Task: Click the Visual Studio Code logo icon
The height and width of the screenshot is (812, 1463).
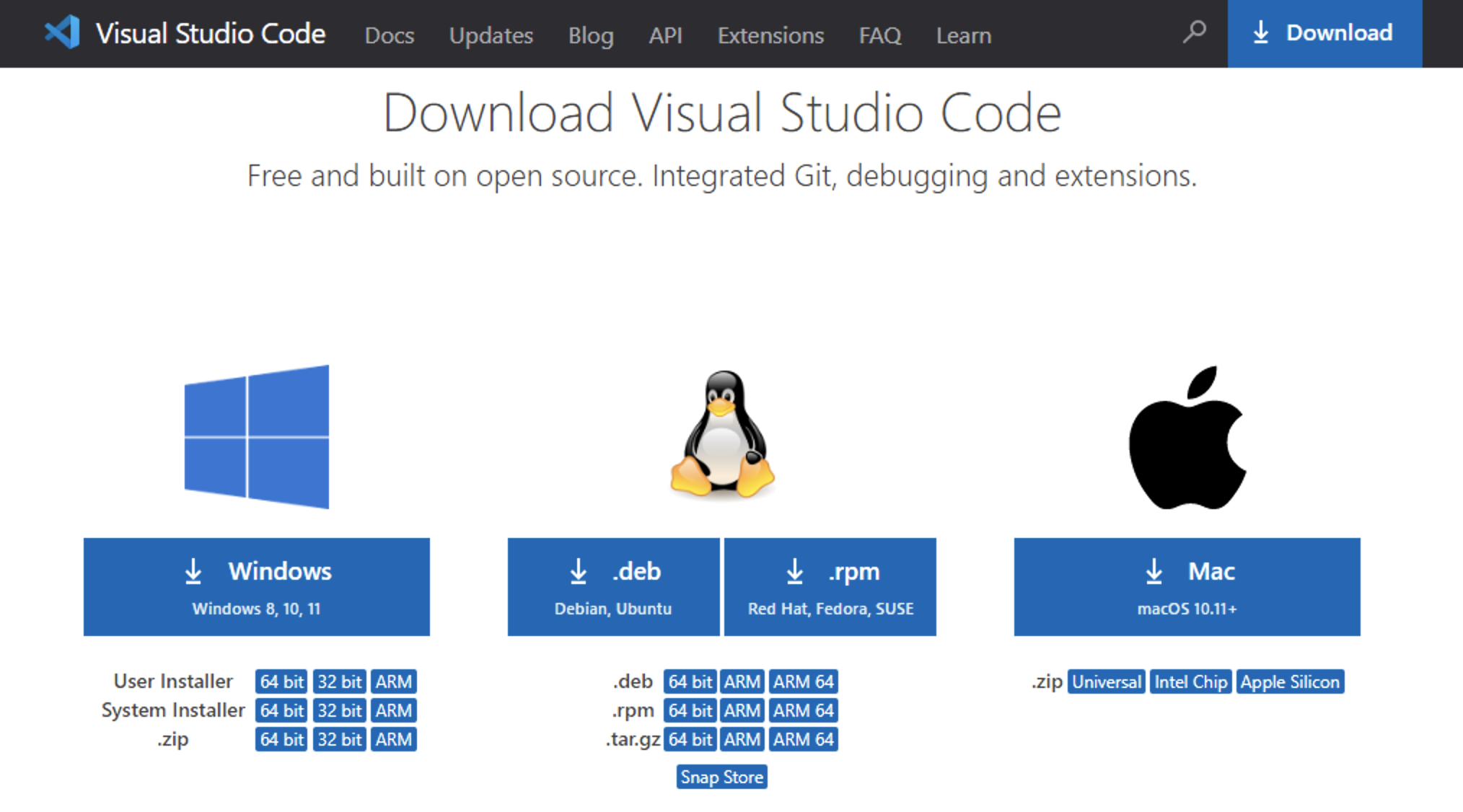Action: 62,33
